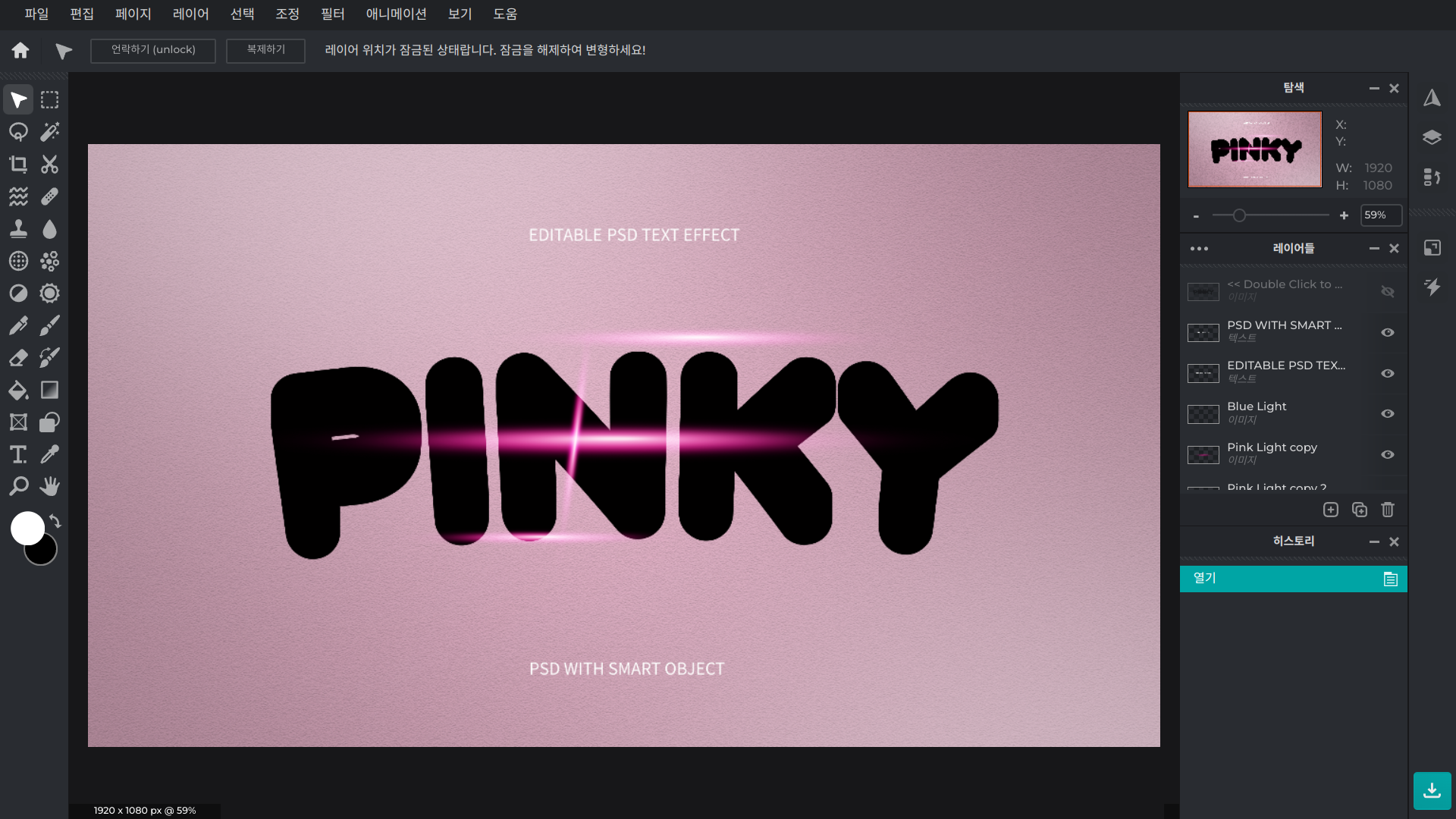Select the Crop tool
The width and height of the screenshot is (1456, 819).
pos(18,165)
